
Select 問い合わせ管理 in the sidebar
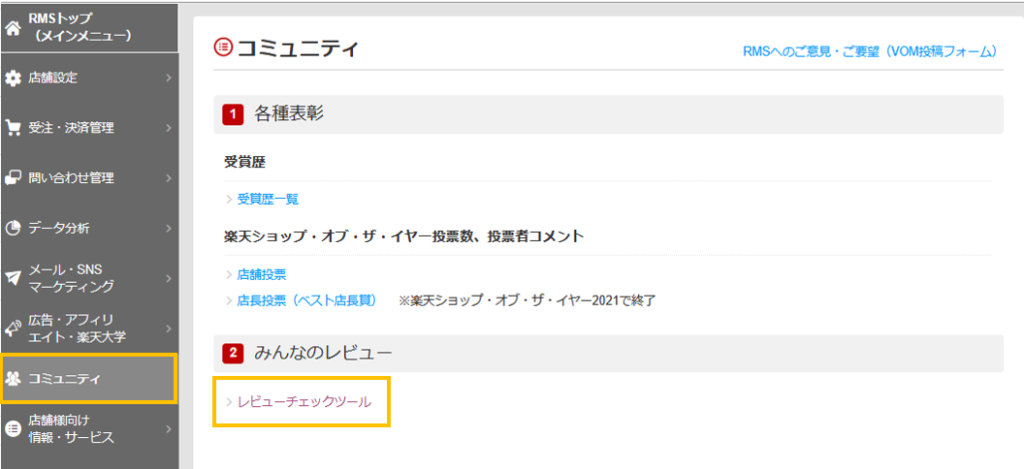click(x=89, y=178)
